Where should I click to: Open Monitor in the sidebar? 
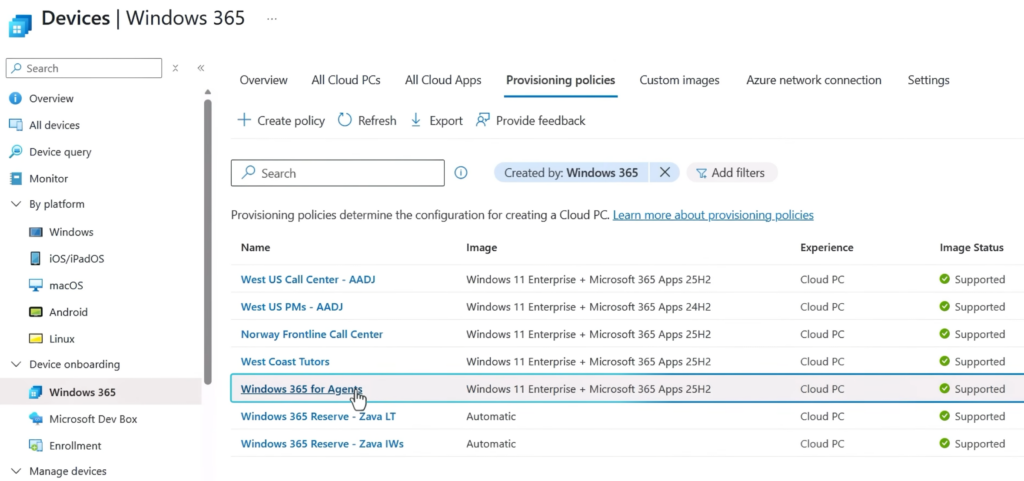click(x=48, y=178)
